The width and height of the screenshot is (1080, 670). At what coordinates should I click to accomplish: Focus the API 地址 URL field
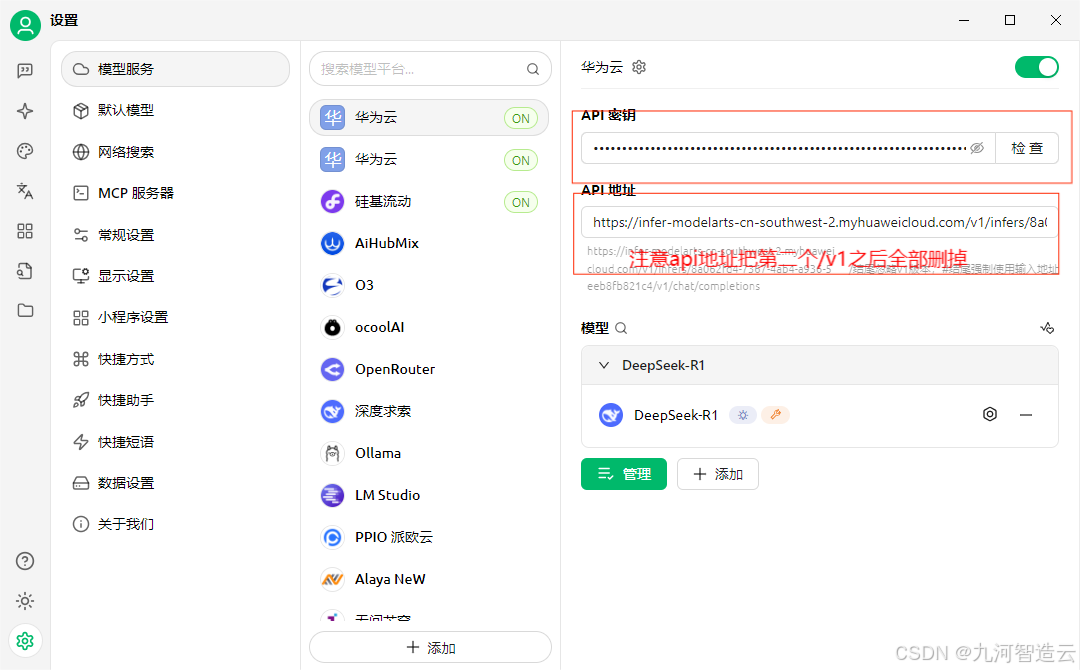tap(819, 222)
